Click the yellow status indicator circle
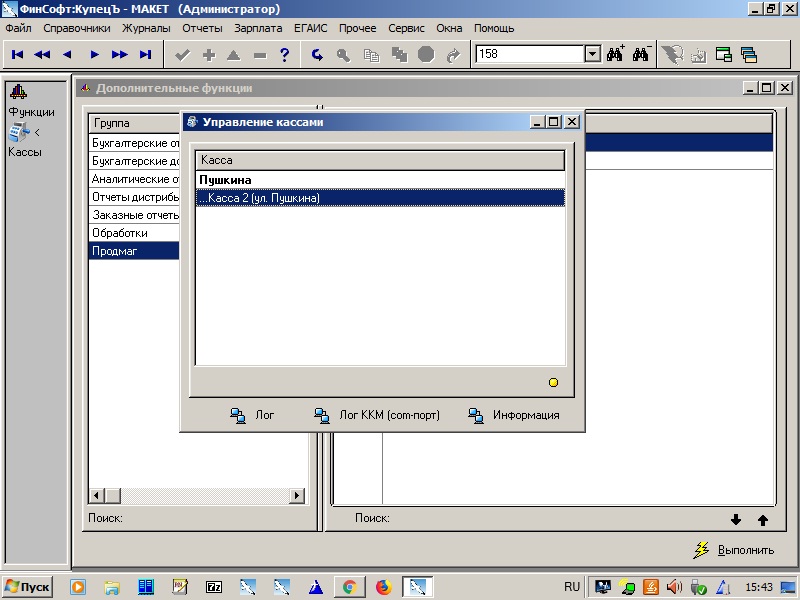This screenshot has width=800, height=600. click(x=553, y=382)
